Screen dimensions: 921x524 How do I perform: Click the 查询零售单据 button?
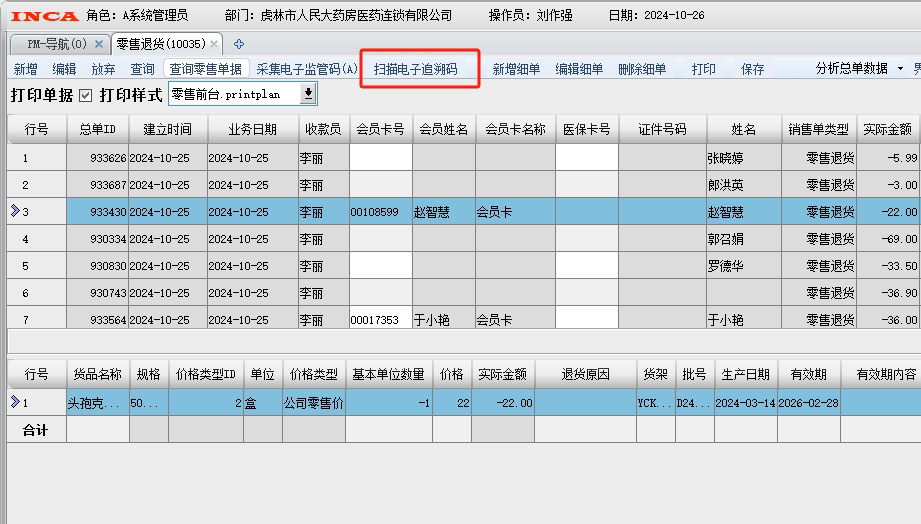[205, 69]
